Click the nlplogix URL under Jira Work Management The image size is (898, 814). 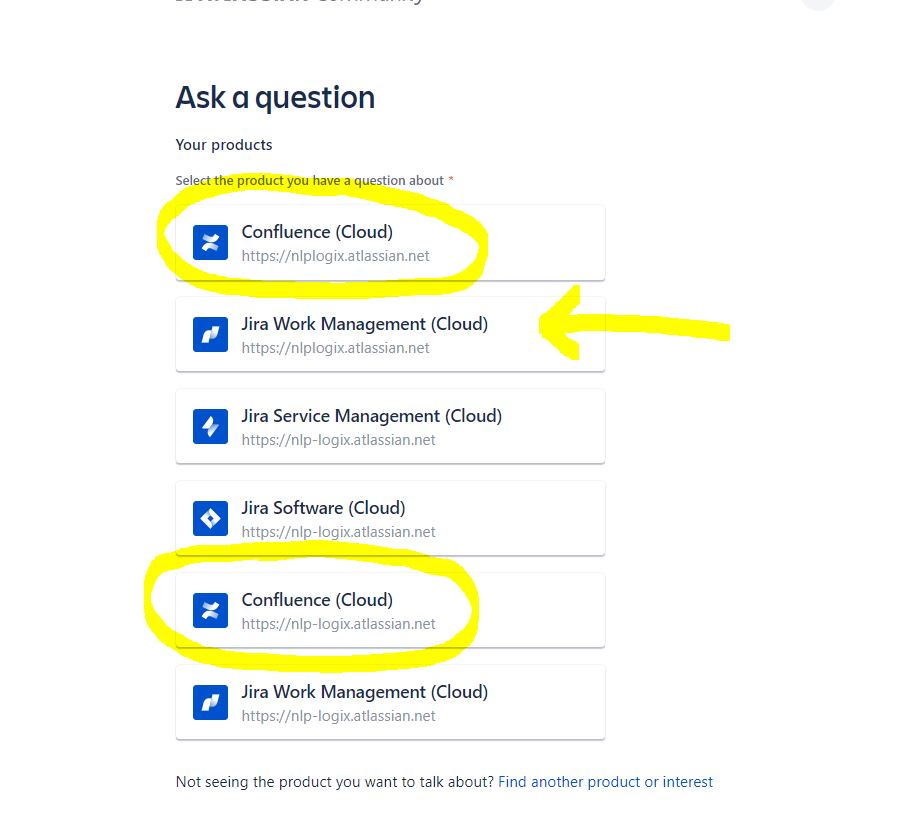[x=336, y=348]
